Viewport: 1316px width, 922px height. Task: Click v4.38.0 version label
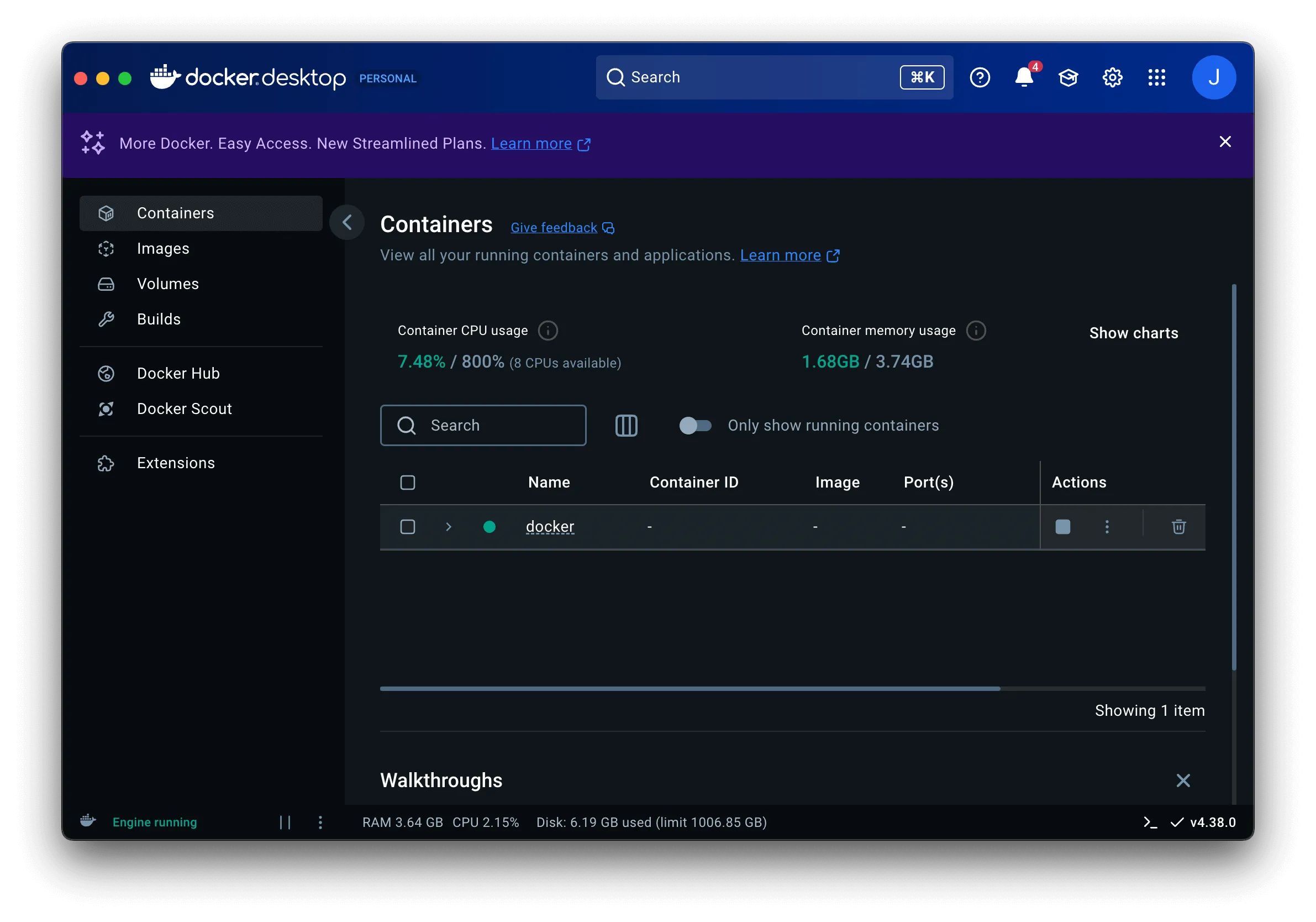(x=1213, y=823)
